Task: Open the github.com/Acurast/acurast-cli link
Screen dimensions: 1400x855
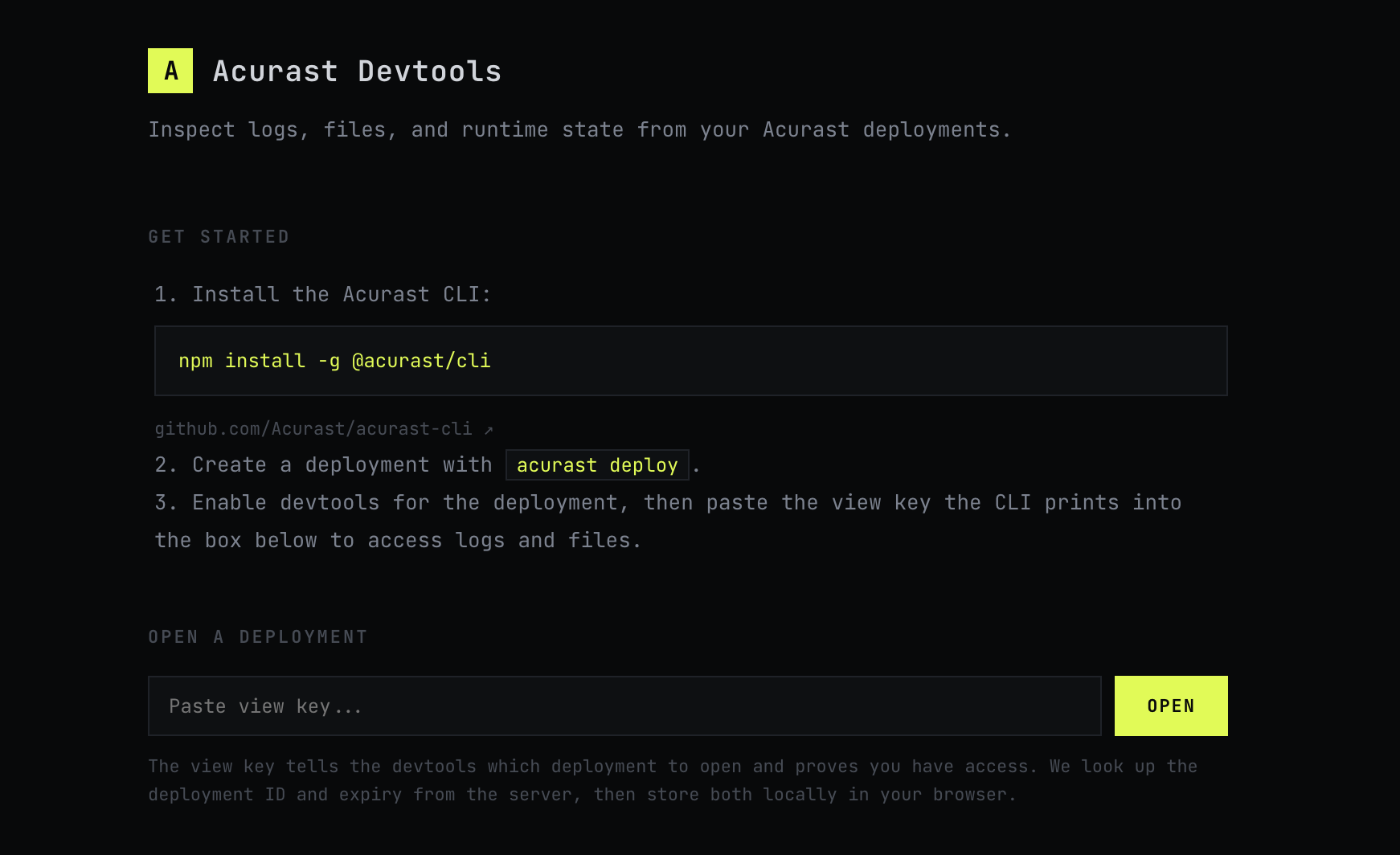Action: tap(313, 428)
